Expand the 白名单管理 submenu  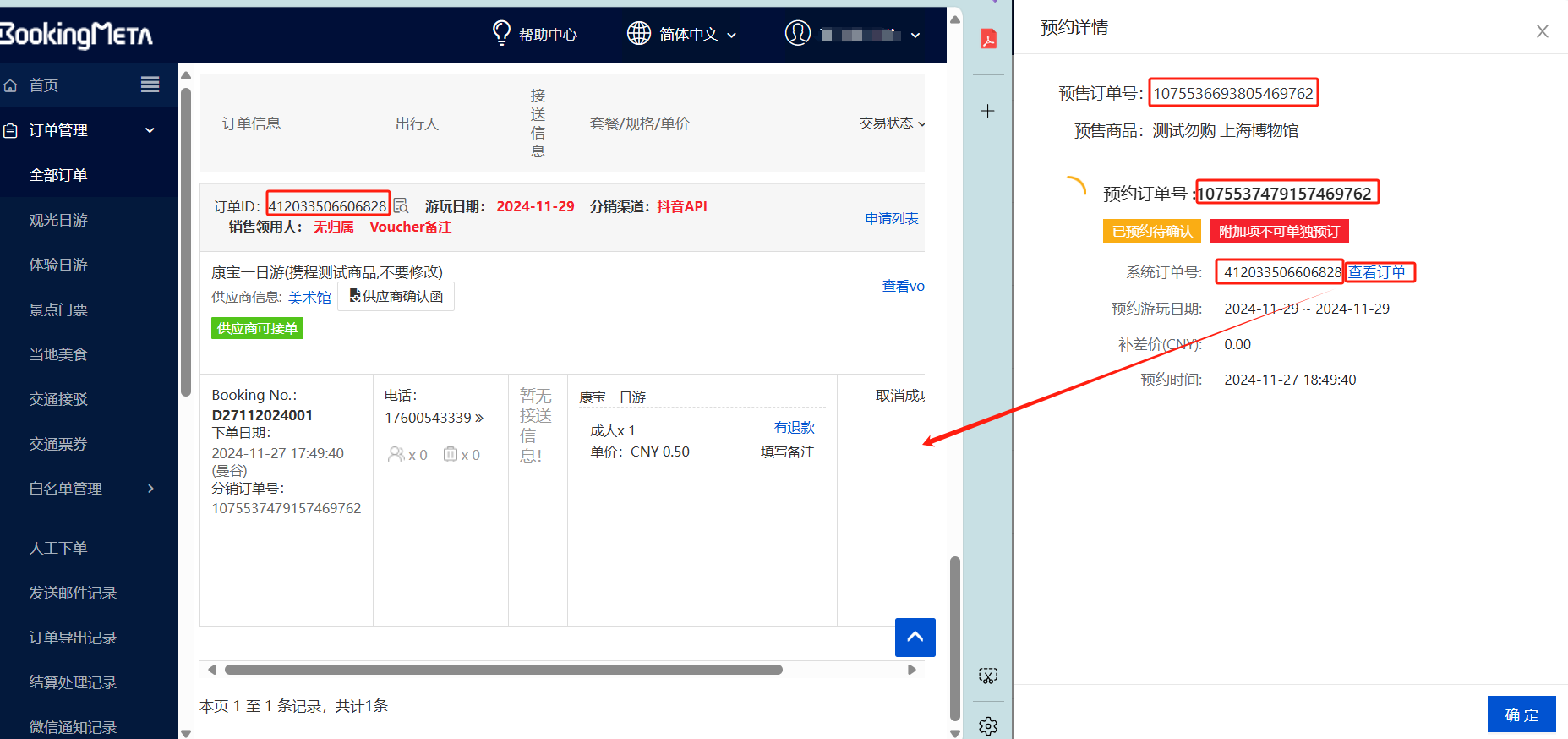click(150, 489)
